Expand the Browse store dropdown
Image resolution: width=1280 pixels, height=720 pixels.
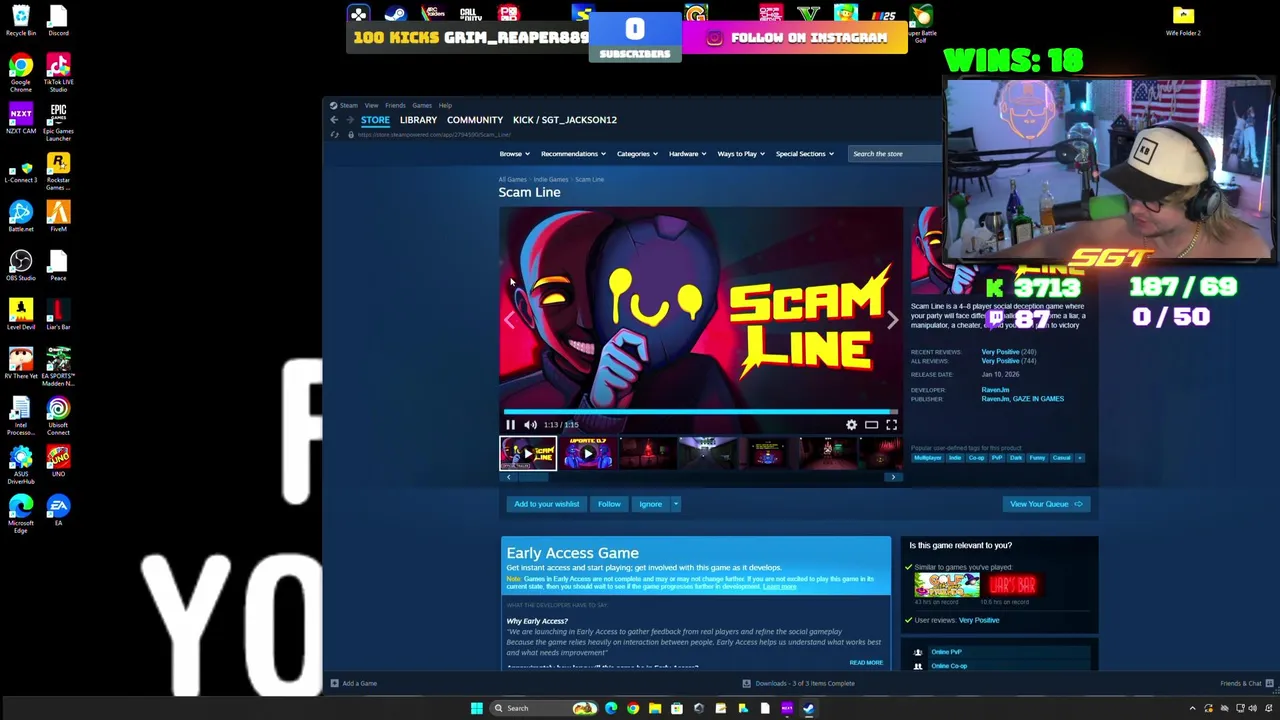514,154
